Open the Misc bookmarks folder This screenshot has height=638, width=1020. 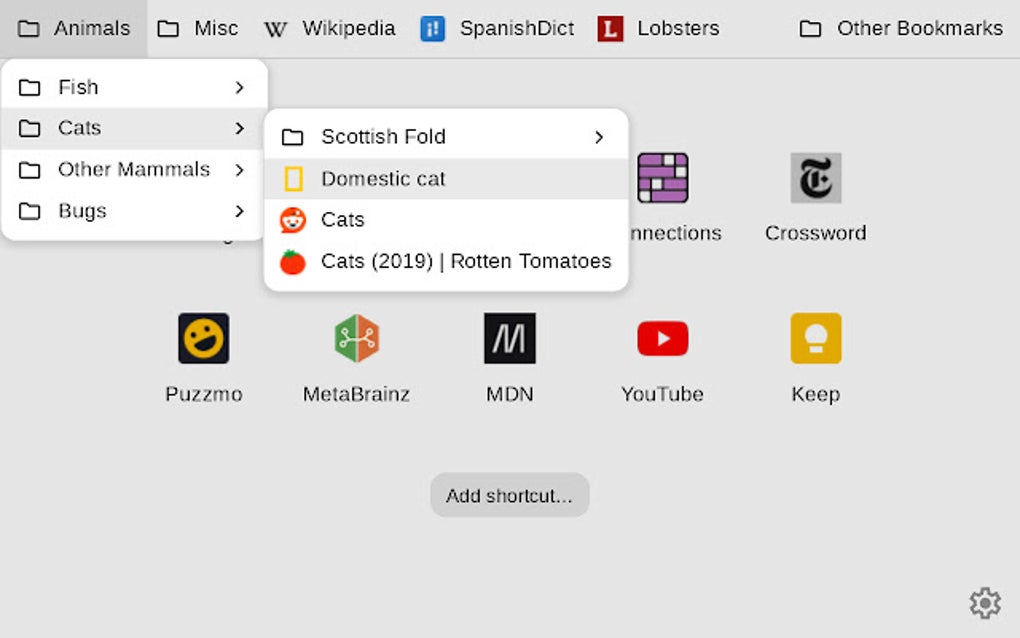click(198, 29)
